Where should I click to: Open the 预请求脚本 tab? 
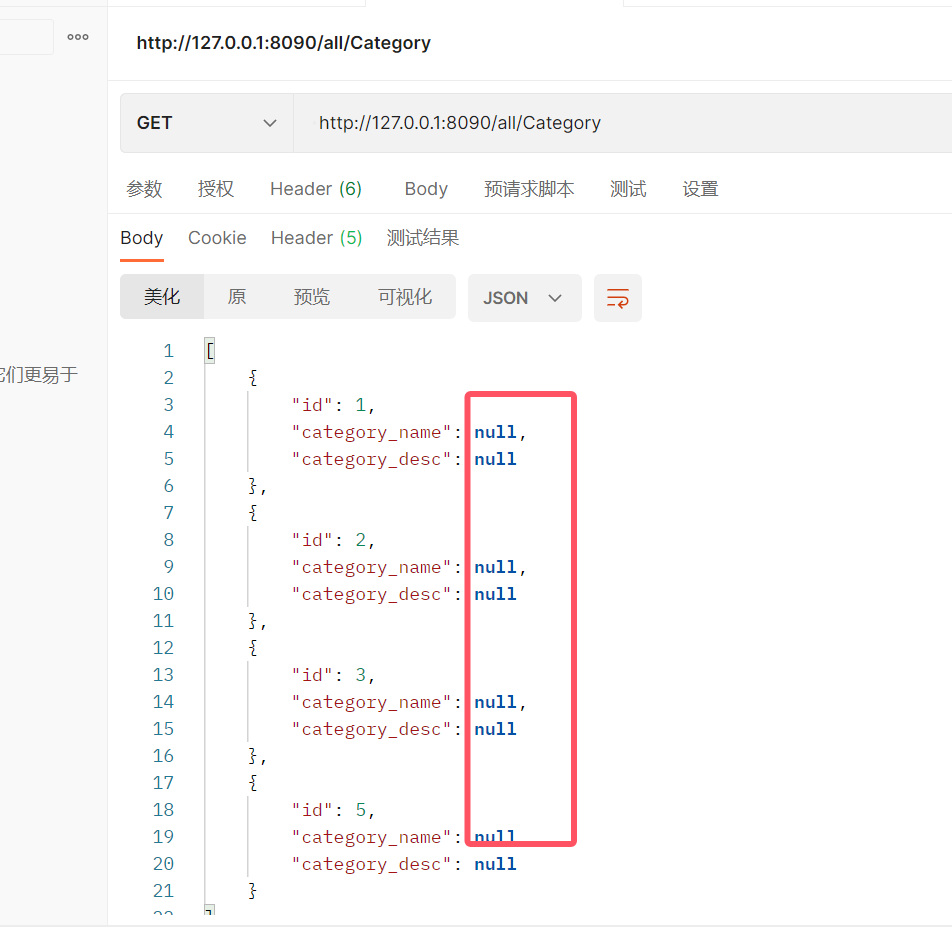[x=529, y=189]
